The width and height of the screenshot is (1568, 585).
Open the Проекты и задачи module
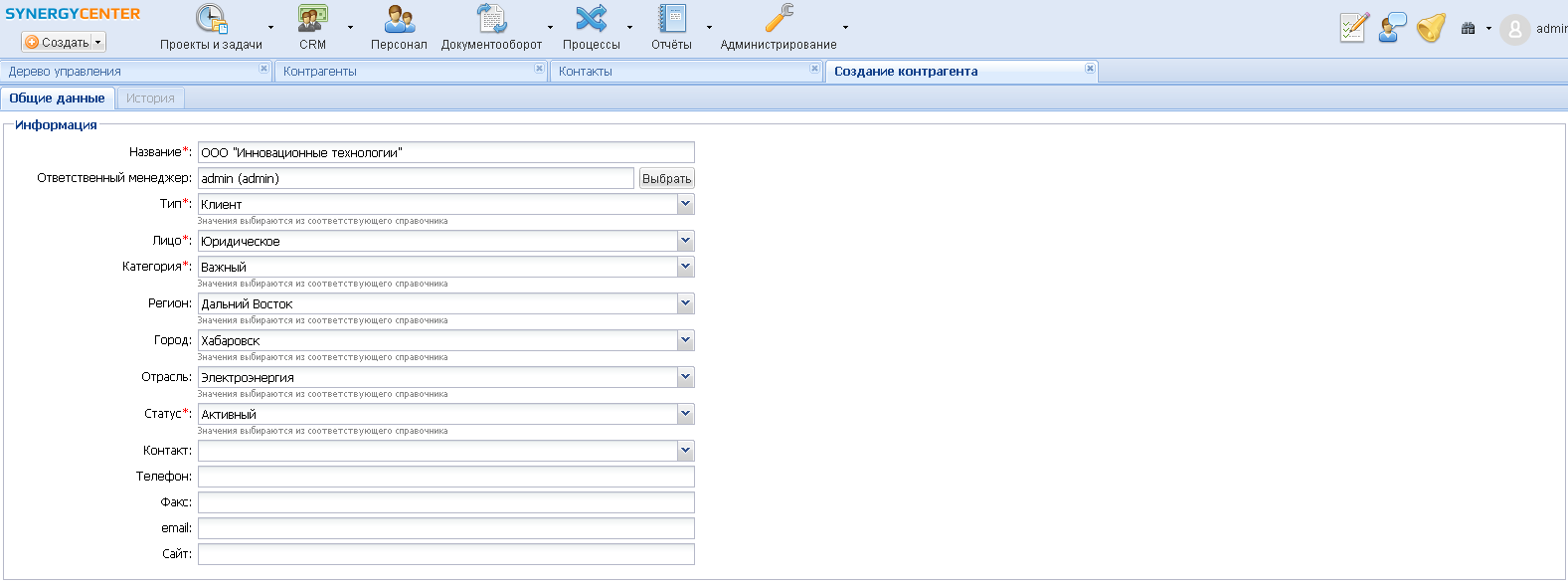pyautogui.click(x=211, y=20)
